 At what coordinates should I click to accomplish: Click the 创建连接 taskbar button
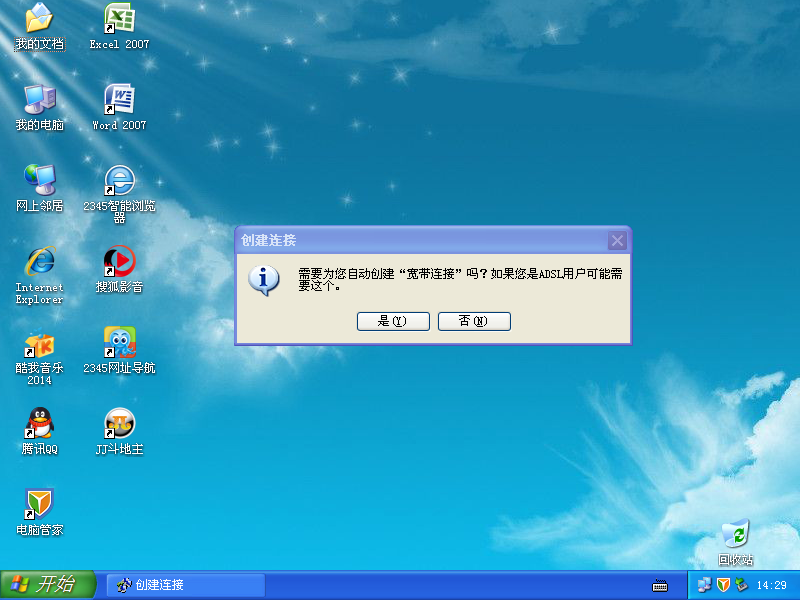186,585
